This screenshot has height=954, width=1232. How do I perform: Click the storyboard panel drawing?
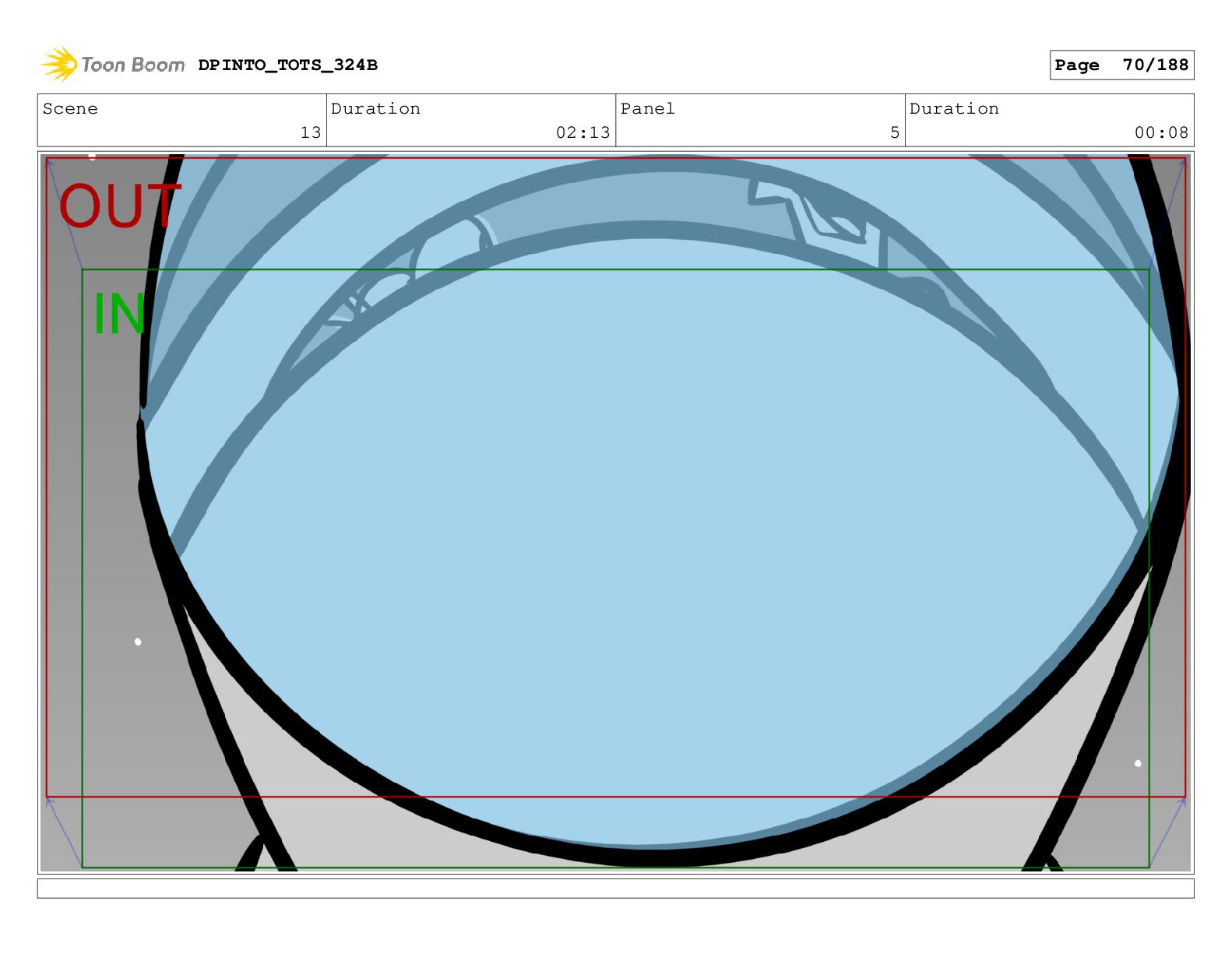coord(615,512)
